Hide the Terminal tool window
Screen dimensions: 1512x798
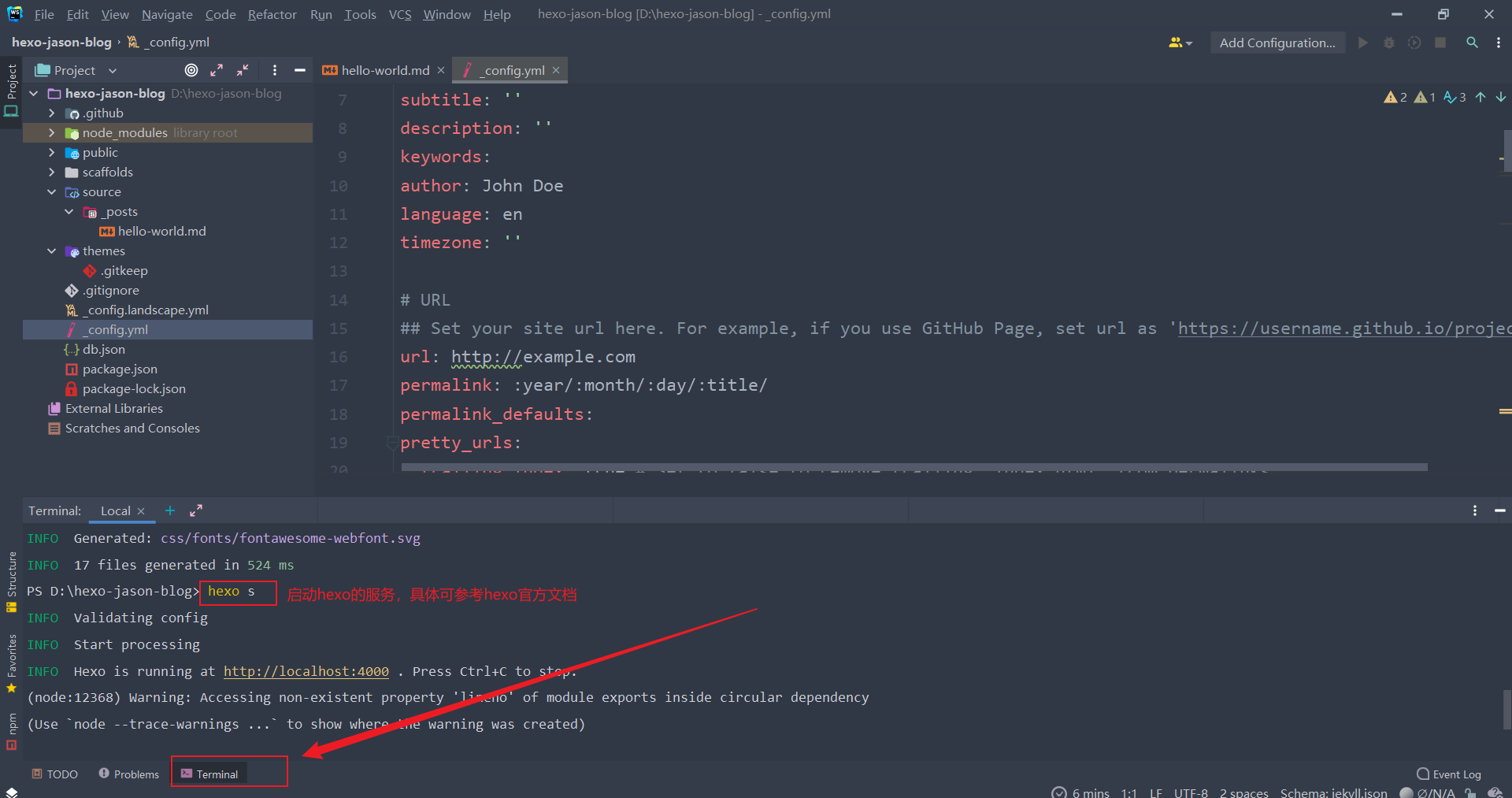1500,510
